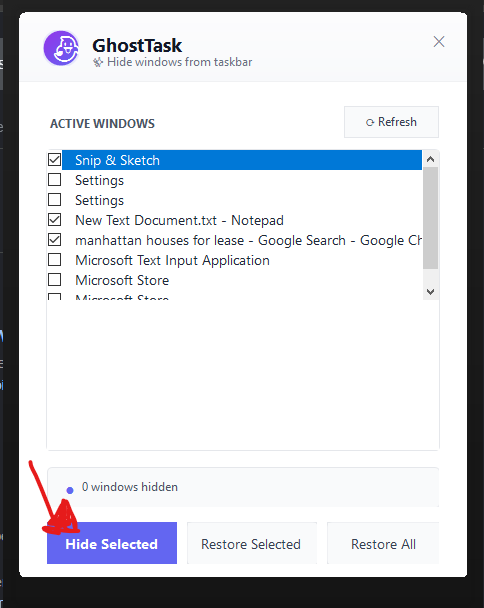Screen dimensions: 484x608
Task: Click the window list scrollbar thumb
Action: [430, 218]
